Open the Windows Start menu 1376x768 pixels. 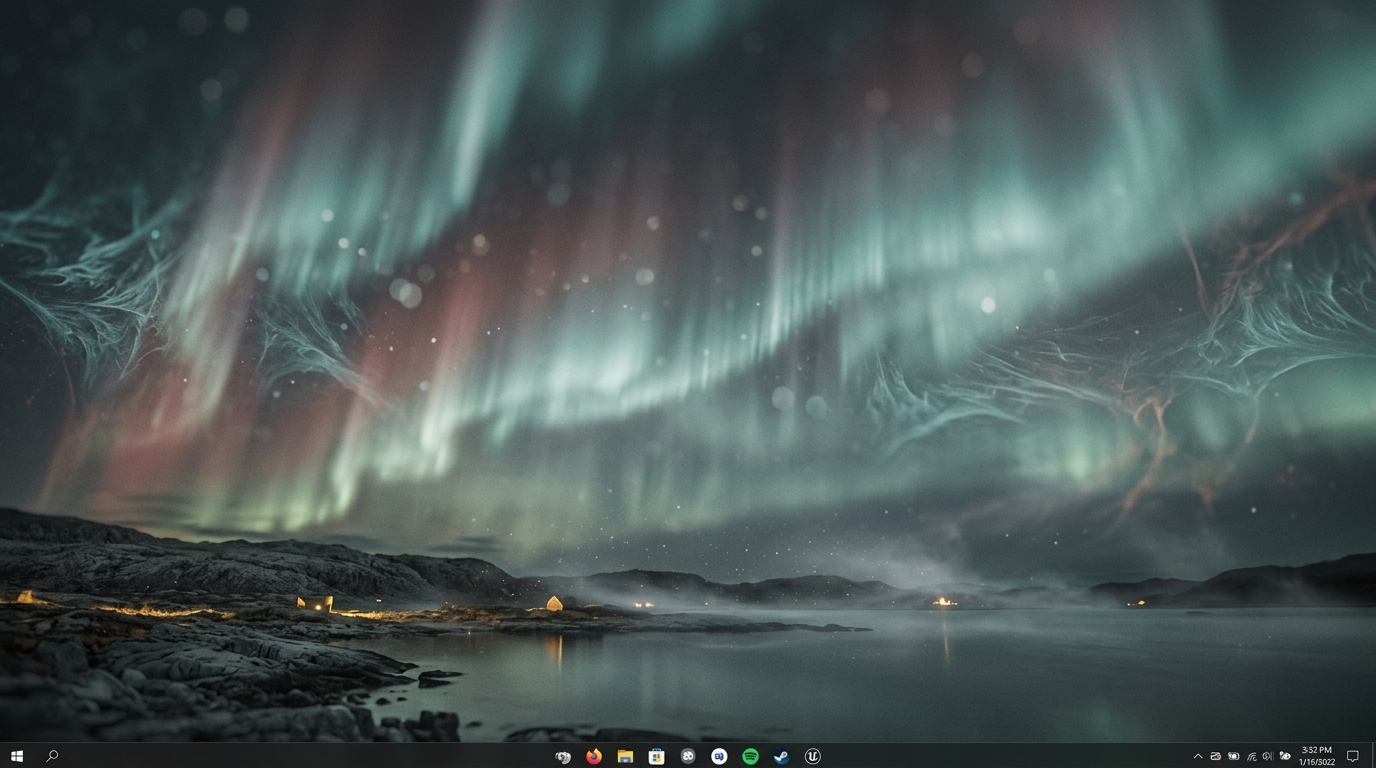tap(16, 756)
